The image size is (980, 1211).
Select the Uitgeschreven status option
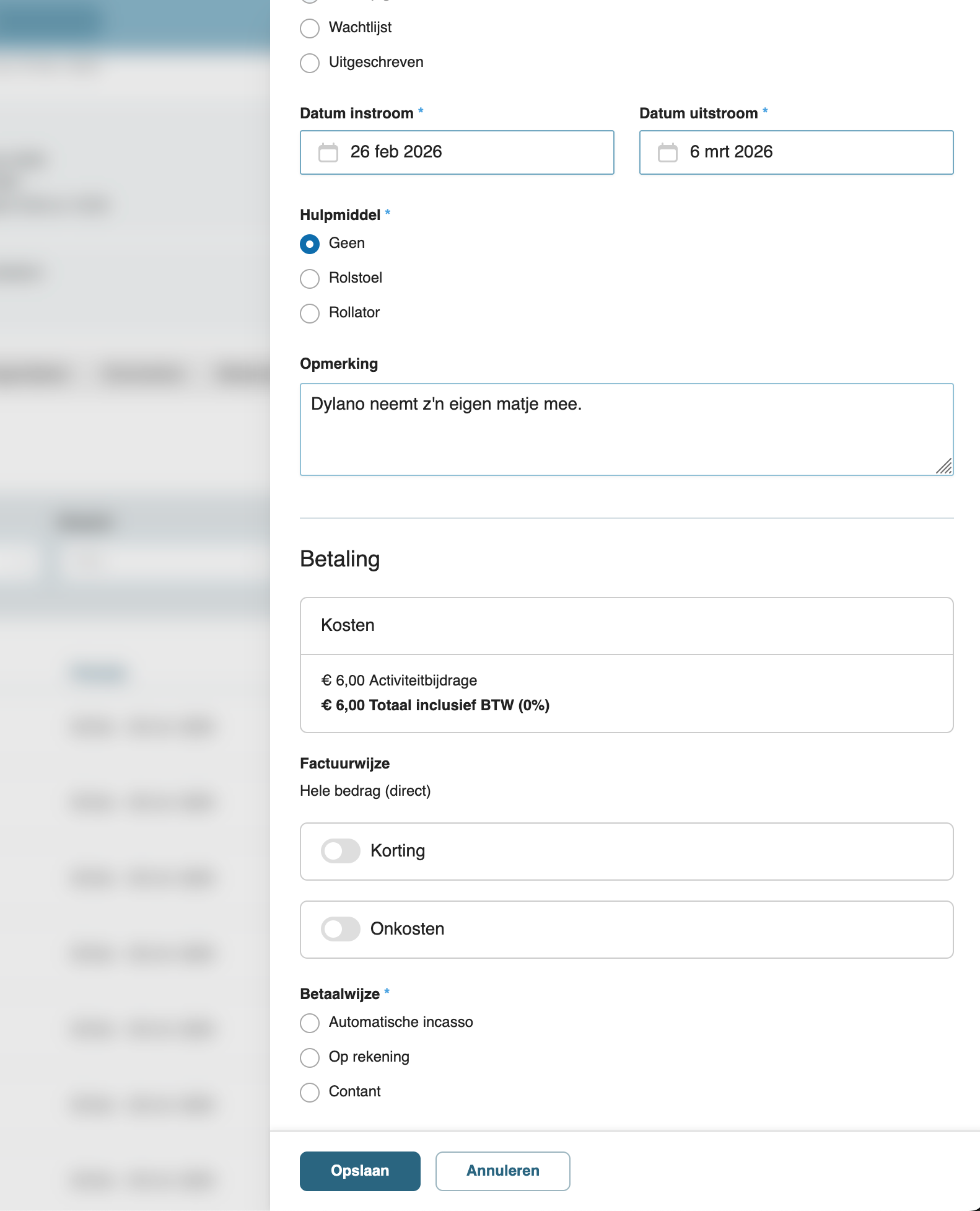tap(310, 63)
